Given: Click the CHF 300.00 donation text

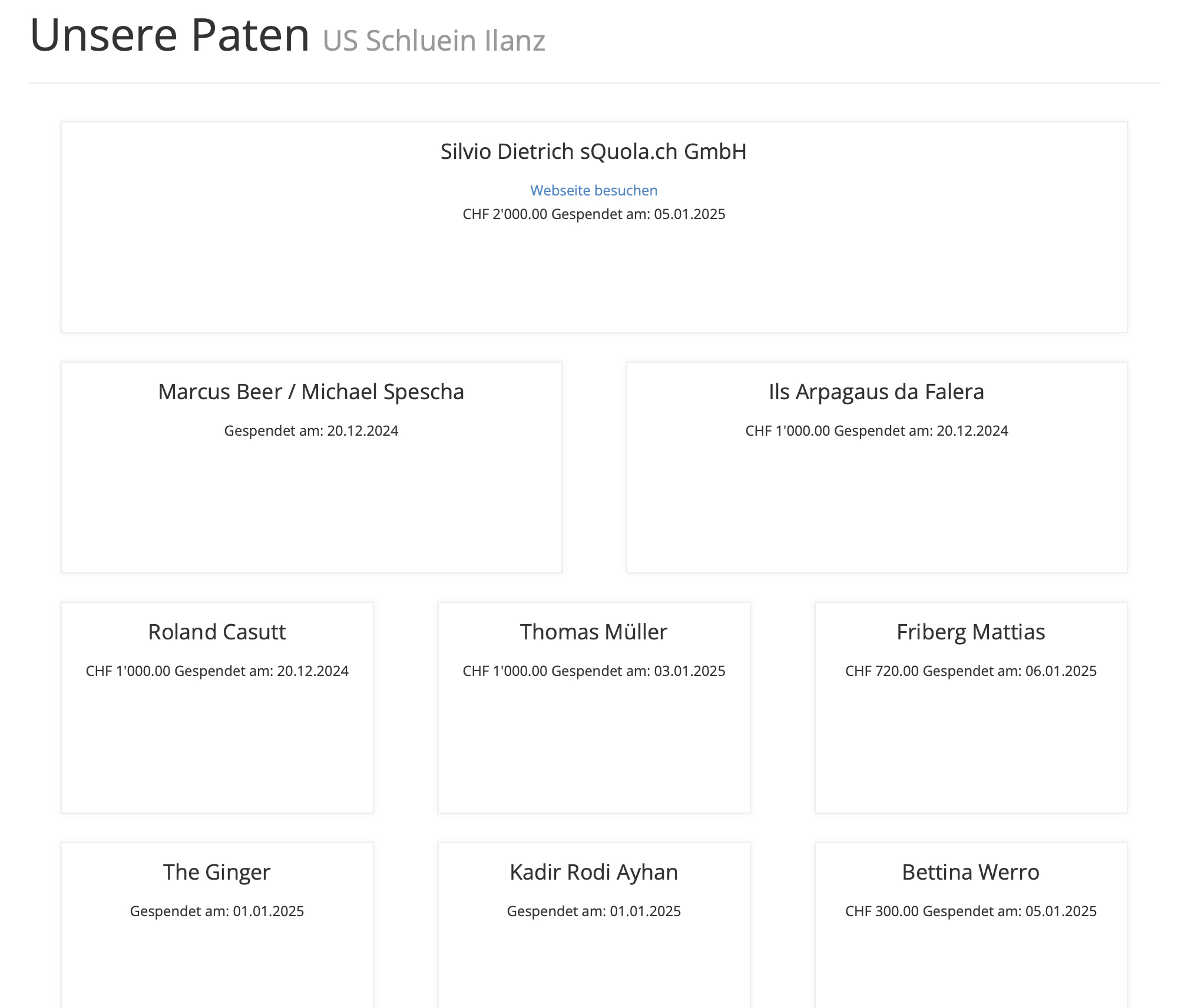Looking at the screenshot, I should pyautogui.click(x=971, y=911).
